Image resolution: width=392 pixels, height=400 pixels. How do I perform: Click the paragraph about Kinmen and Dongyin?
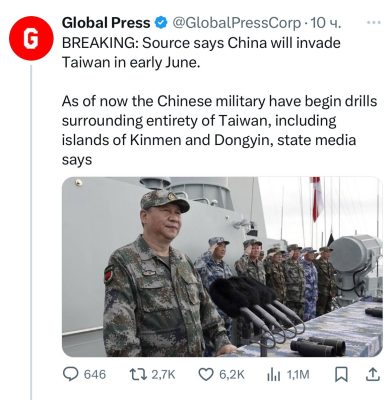tap(219, 130)
